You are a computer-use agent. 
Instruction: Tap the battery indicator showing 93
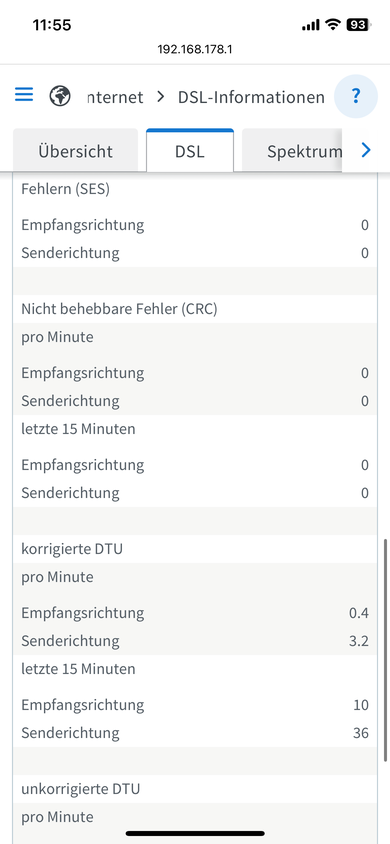[x=358, y=25]
